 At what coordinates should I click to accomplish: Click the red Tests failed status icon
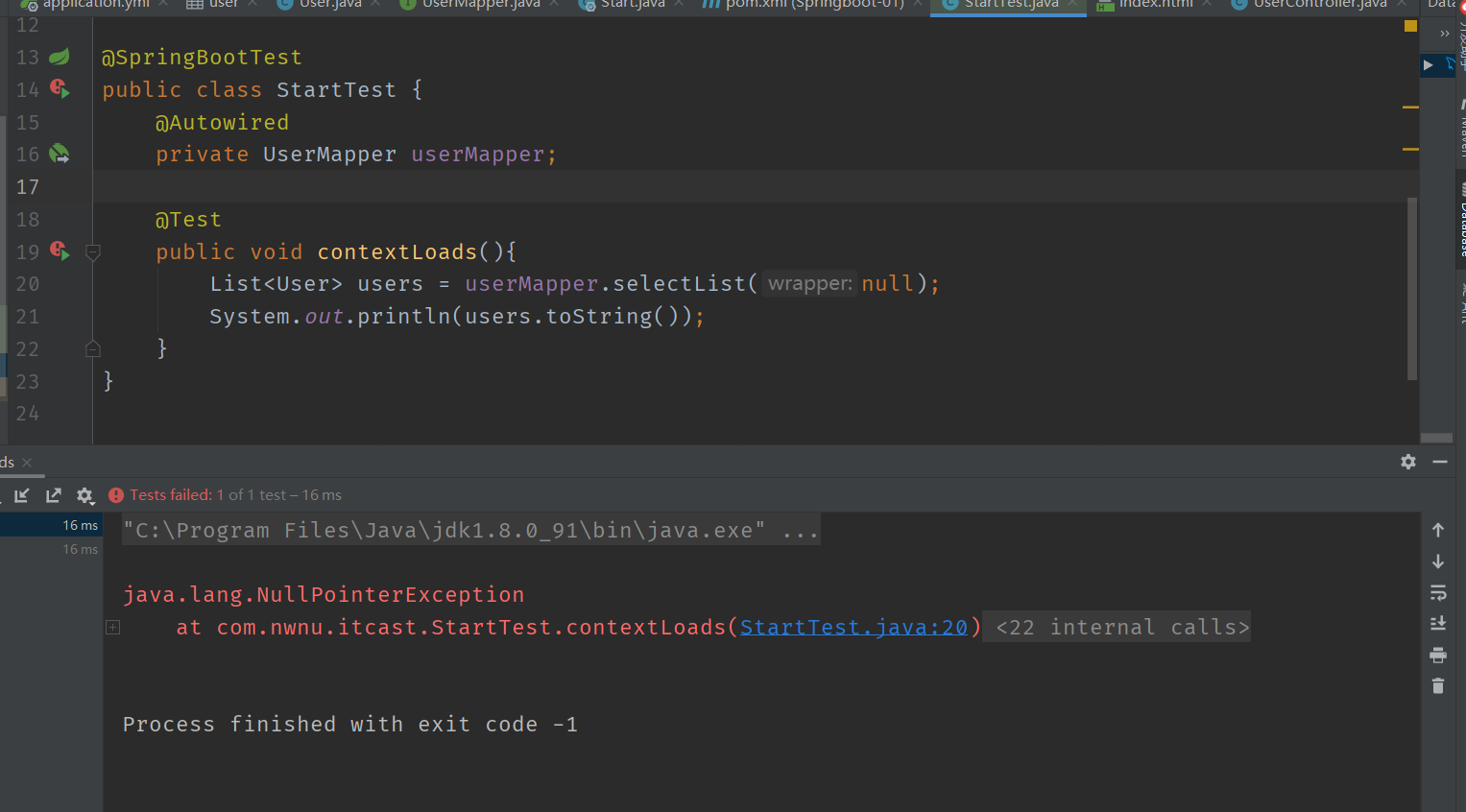coord(116,495)
